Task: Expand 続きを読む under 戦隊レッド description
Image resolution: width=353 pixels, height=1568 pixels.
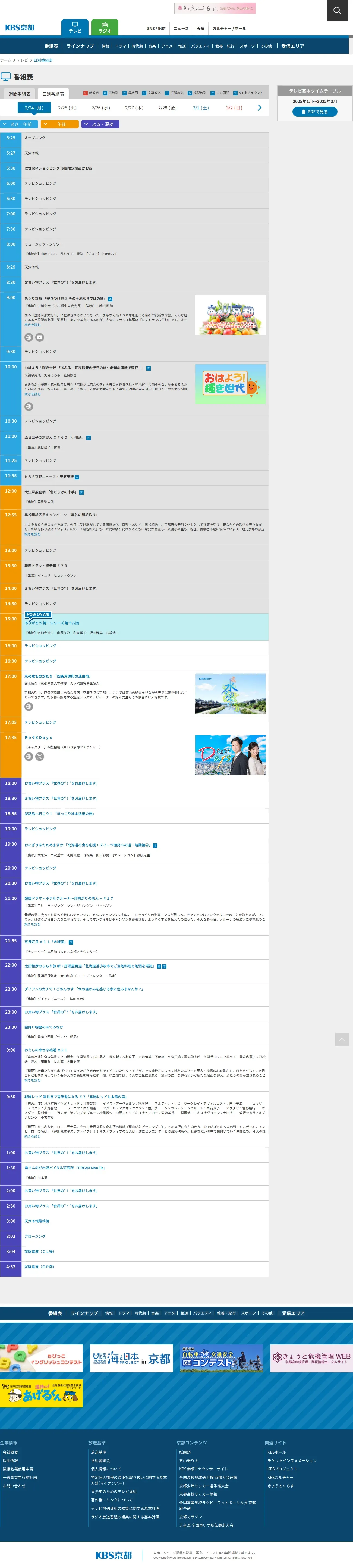Action: [32, 1136]
